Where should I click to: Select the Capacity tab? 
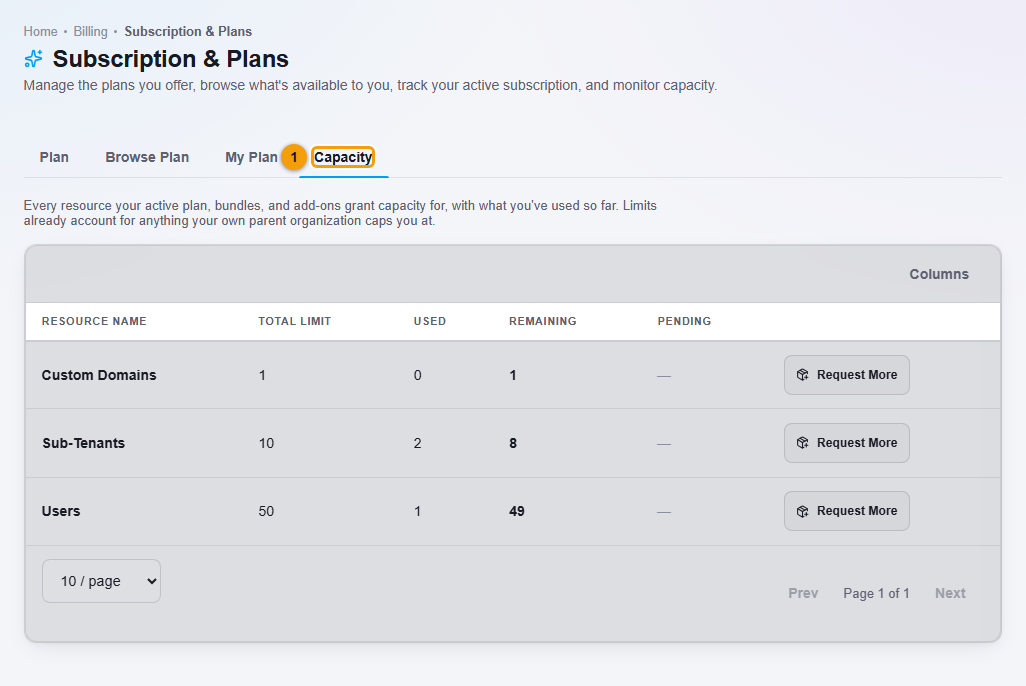pyautogui.click(x=343, y=157)
